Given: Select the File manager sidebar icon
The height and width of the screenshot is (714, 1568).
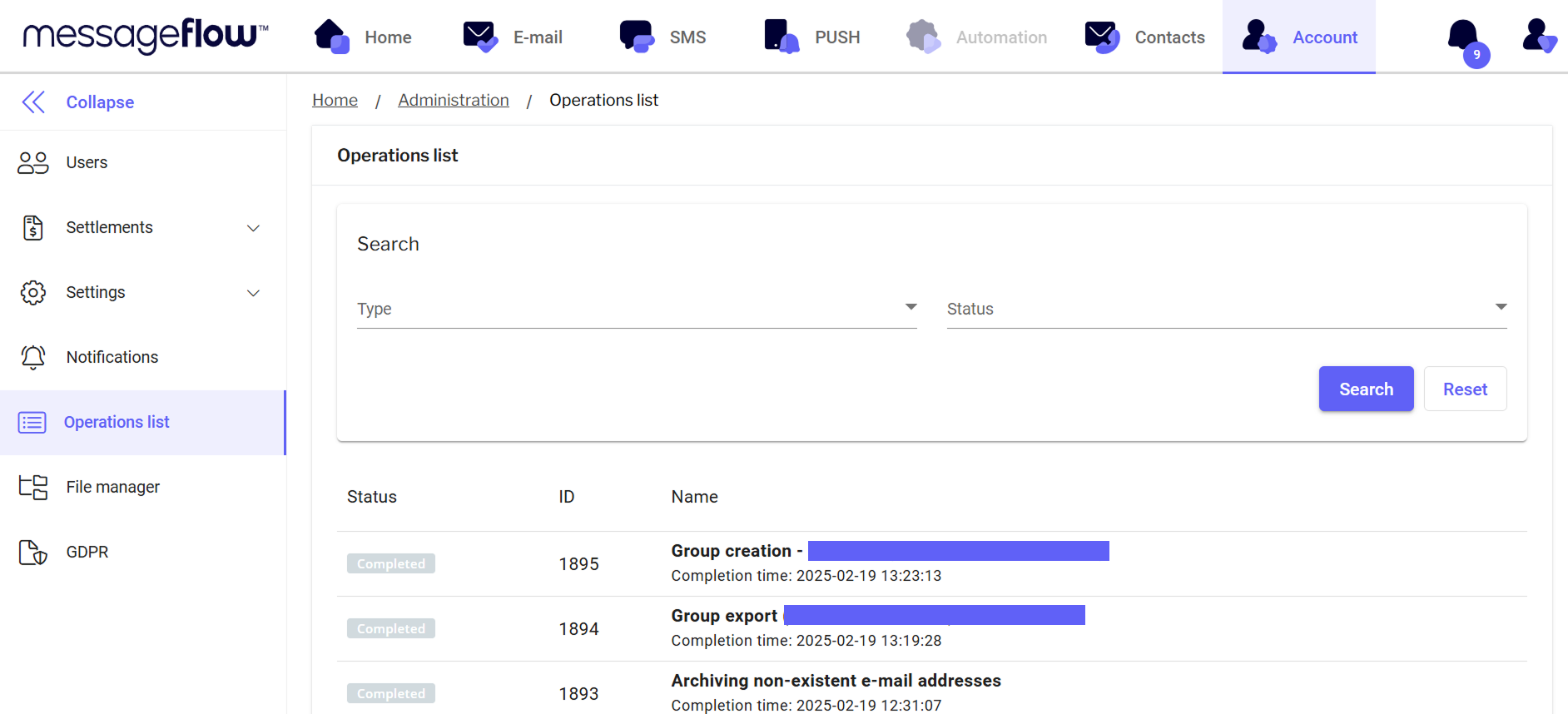Looking at the screenshot, I should (33, 487).
